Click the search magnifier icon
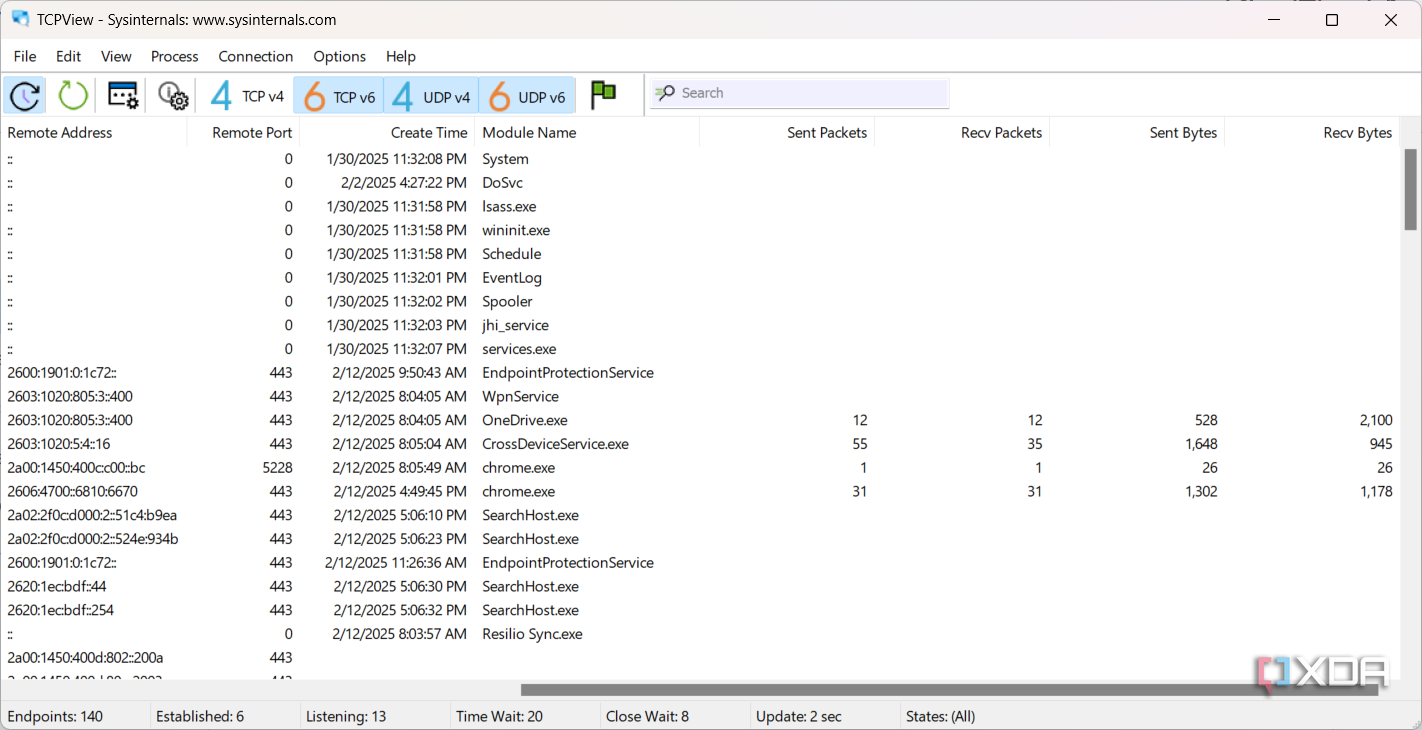The height and width of the screenshot is (730, 1422). click(665, 93)
